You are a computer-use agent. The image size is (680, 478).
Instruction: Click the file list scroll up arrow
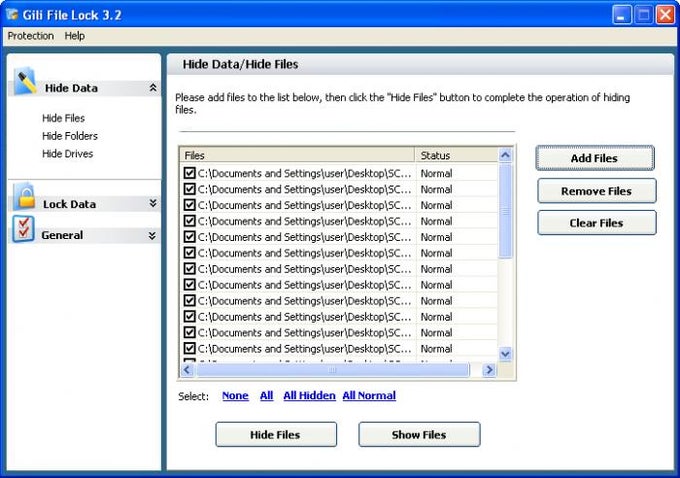coord(505,155)
